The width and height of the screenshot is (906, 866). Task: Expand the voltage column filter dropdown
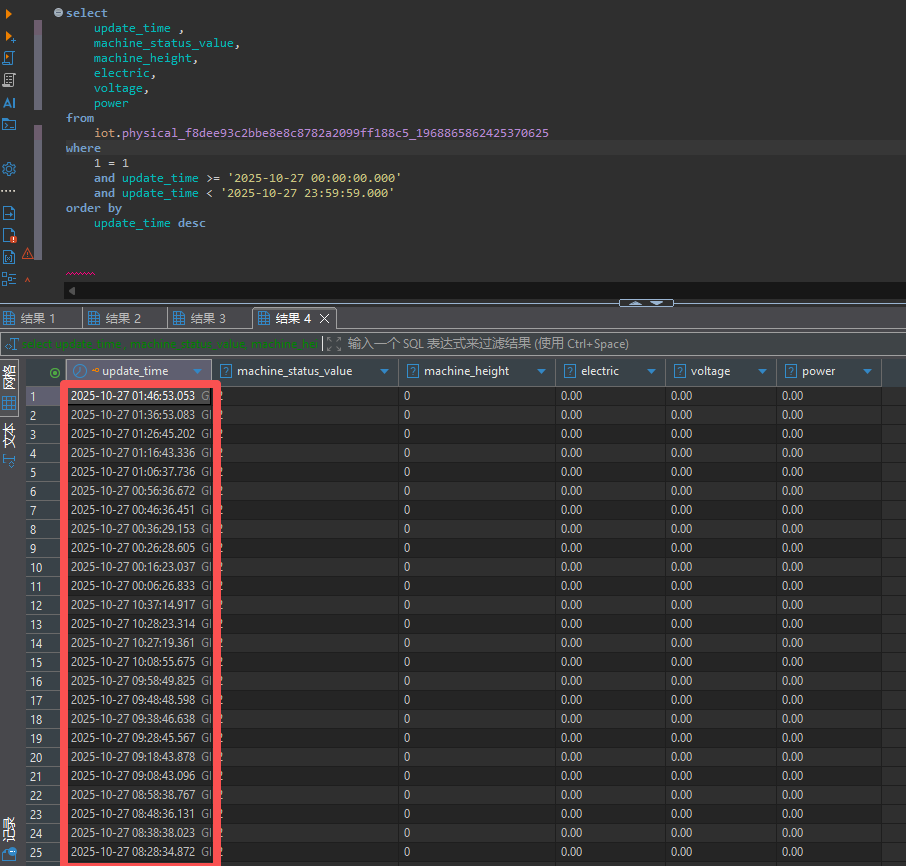click(x=764, y=372)
